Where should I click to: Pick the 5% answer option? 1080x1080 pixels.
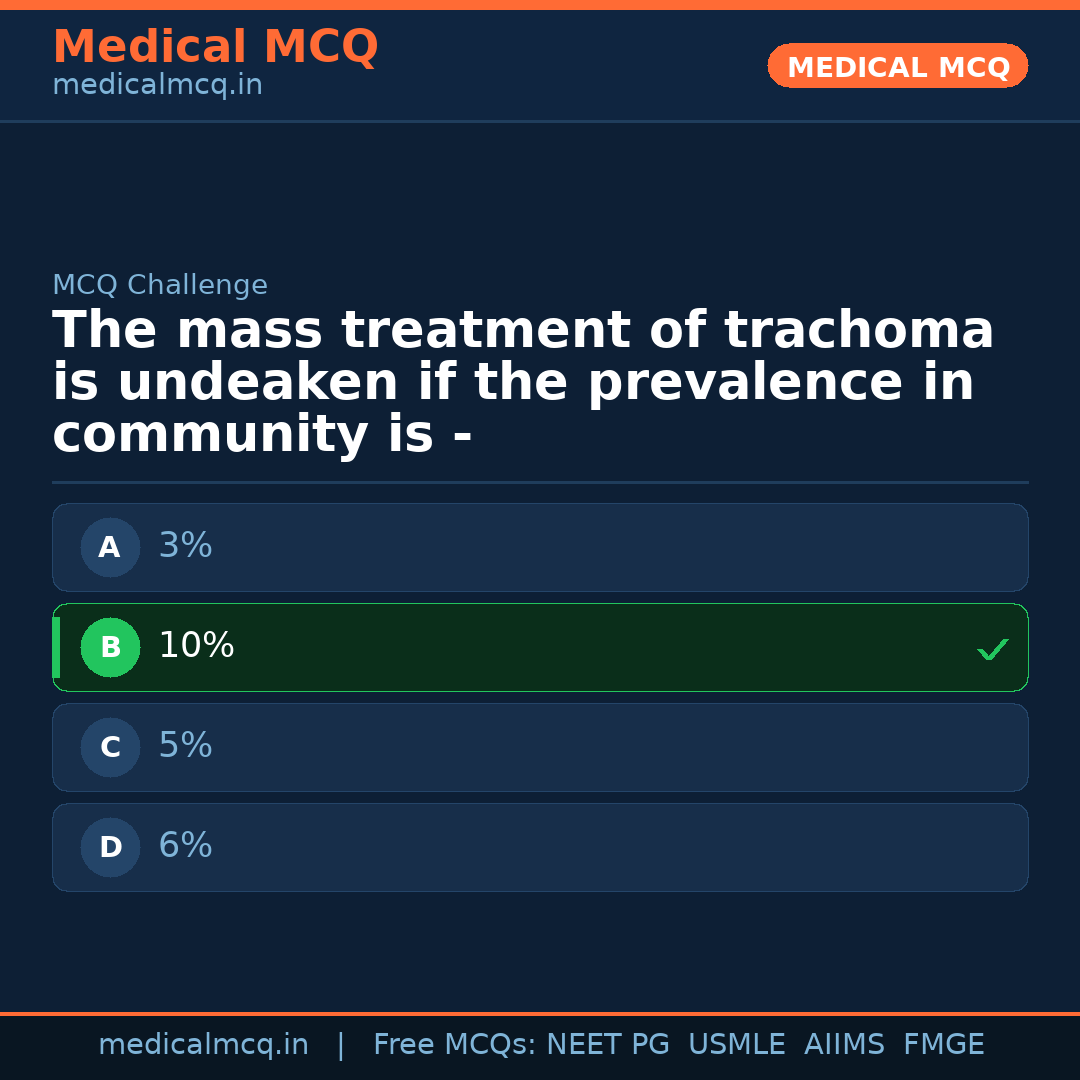540,747
